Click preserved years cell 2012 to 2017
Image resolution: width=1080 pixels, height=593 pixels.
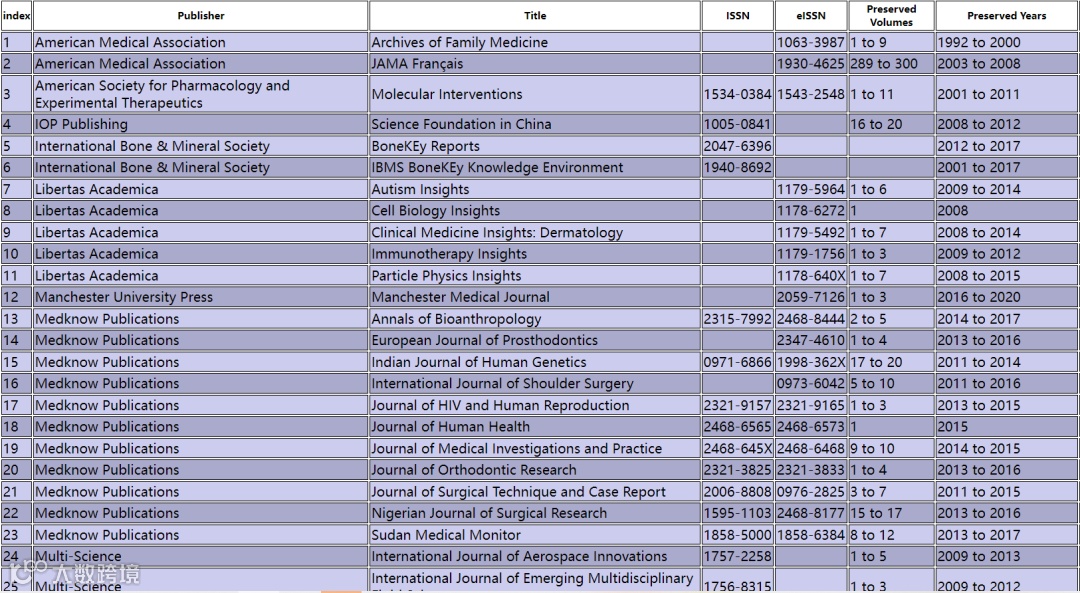(x=1006, y=146)
